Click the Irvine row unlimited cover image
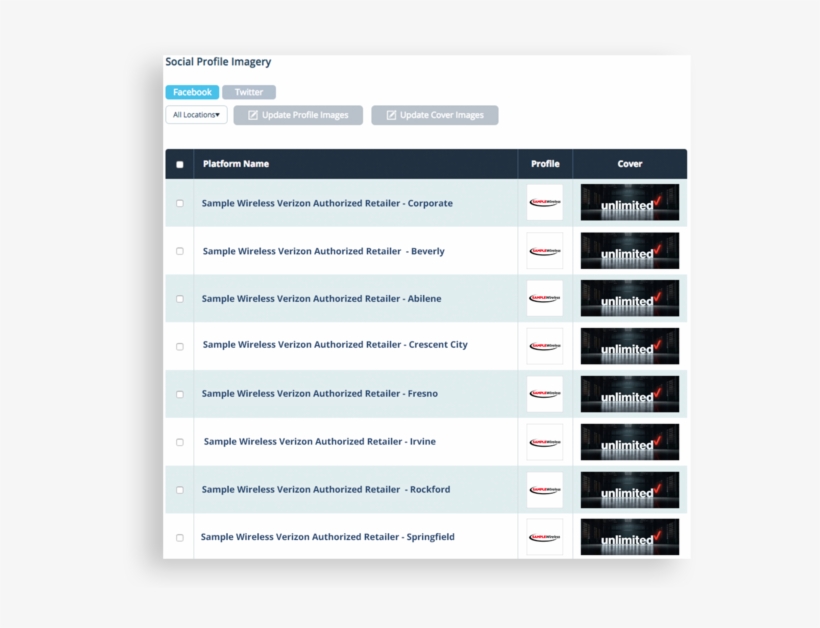This screenshot has width=820, height=628. 630,442
